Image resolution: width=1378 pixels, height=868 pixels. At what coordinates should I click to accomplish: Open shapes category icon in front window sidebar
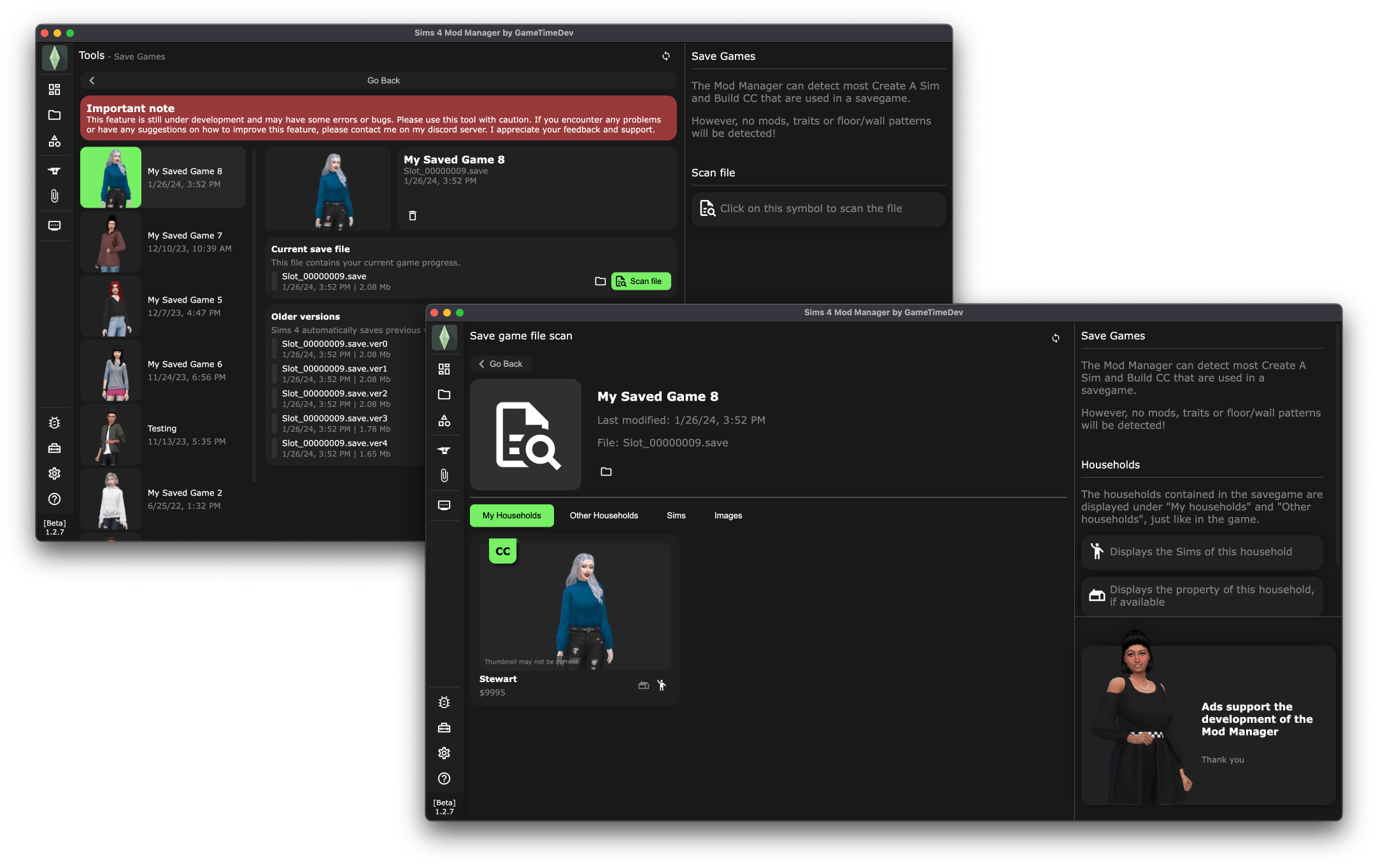pos(444,421)
